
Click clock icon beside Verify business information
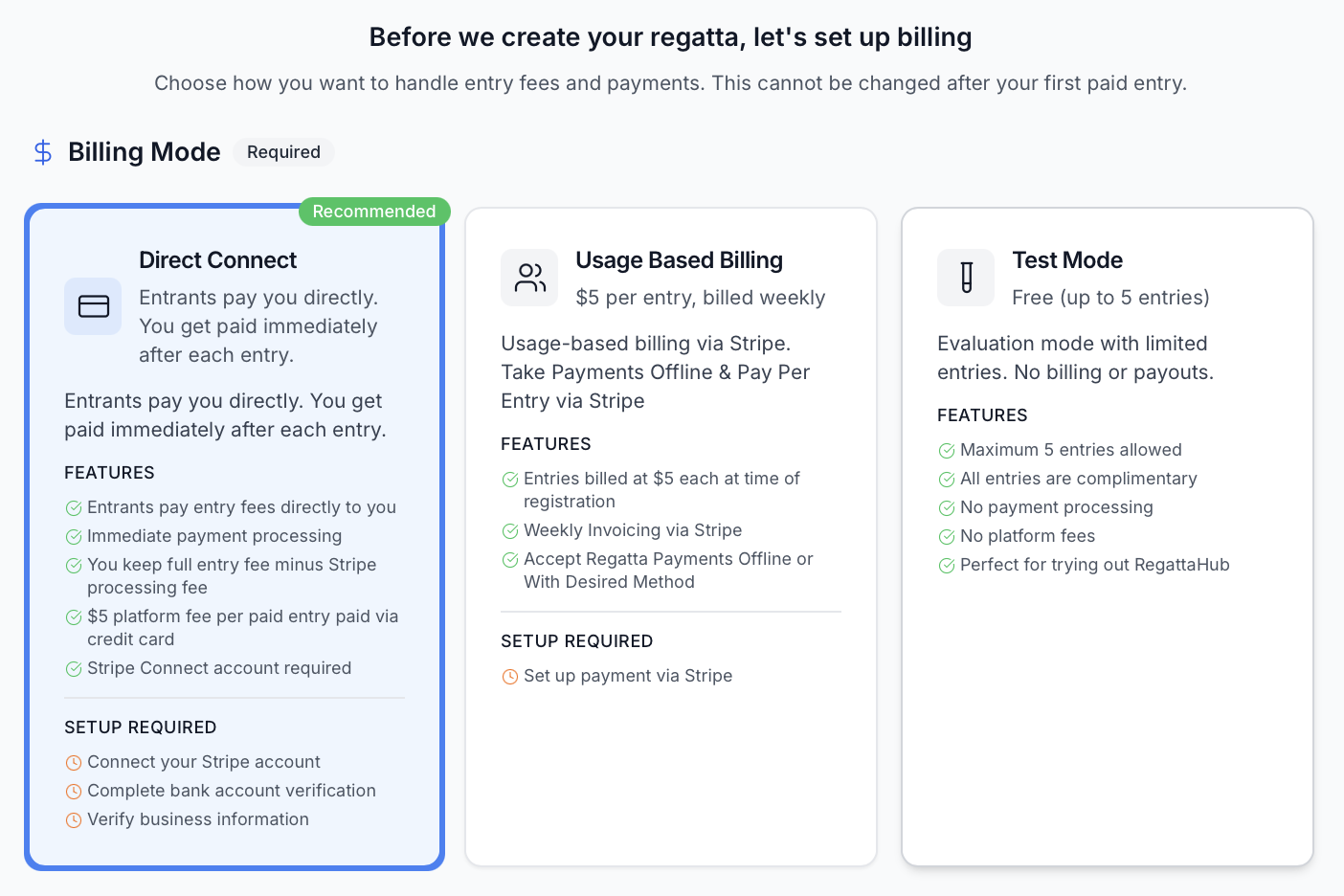74,820
